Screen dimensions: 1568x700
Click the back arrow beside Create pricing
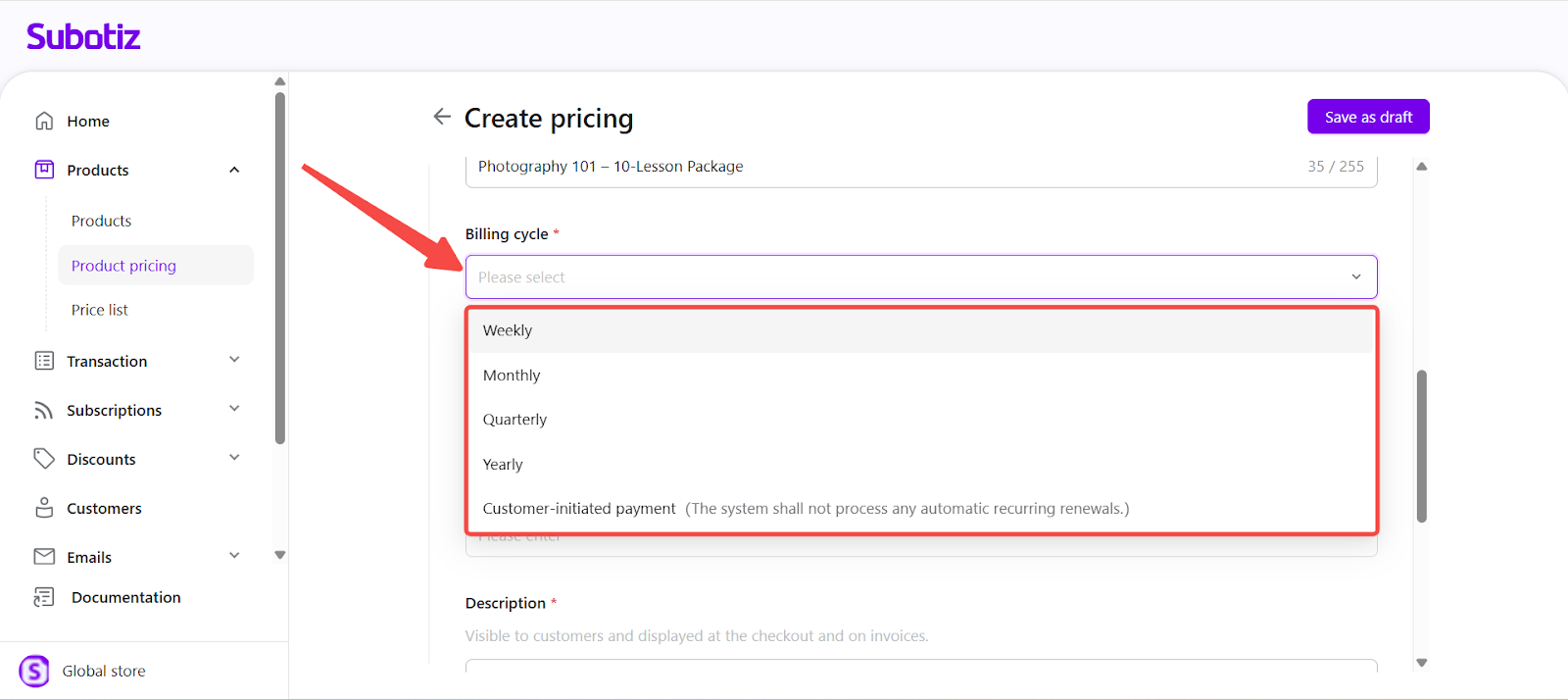(442, 117)
